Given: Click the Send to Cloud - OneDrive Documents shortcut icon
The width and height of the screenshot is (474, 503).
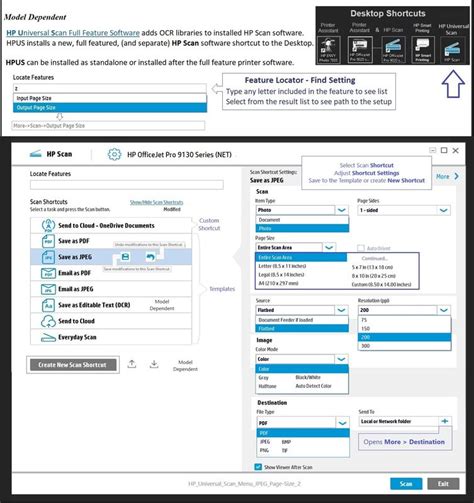Looking at the screenshot, I should click(x=48, y=225).
